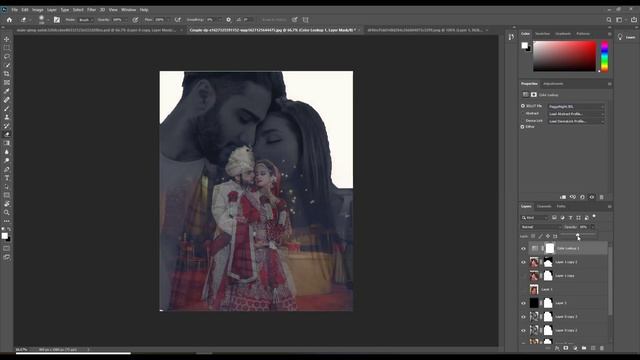Open smoothing options gear icon
Screen dimensions: 640x360
coord(228,20)
